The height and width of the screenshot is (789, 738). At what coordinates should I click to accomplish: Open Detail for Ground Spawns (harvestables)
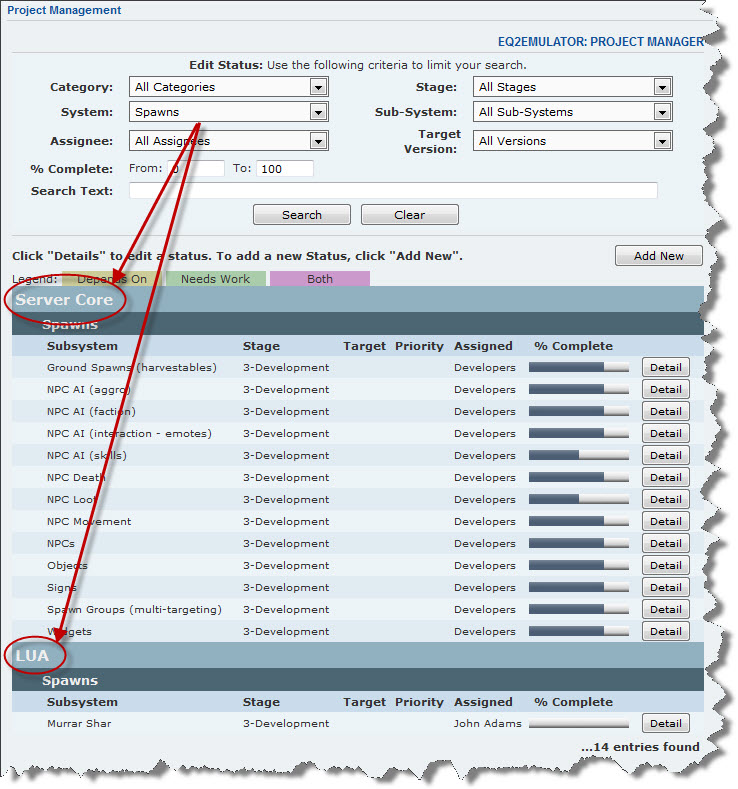(x=665, y=368)
